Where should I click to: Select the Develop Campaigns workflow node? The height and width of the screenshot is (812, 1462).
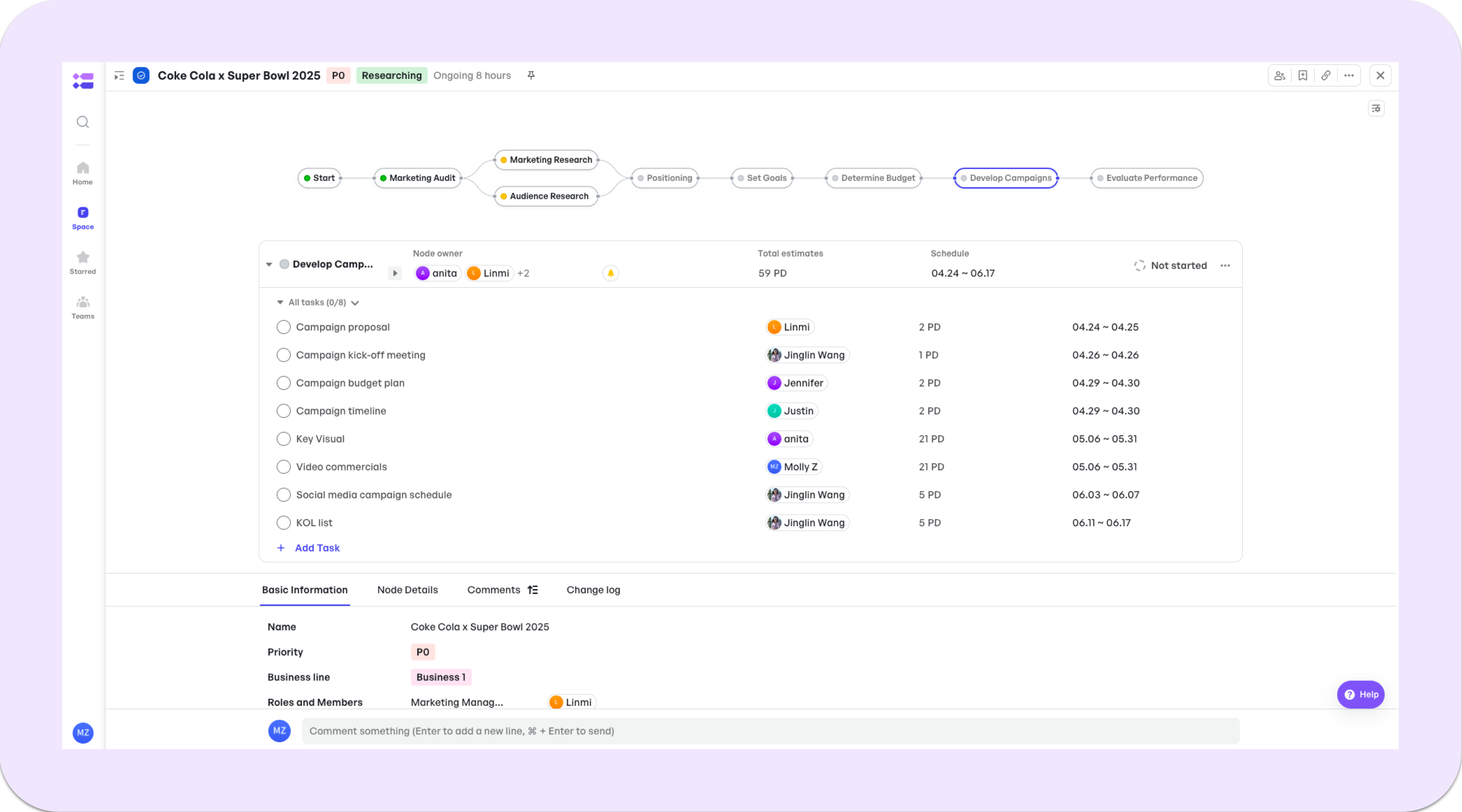click(x=1006, y=178)
